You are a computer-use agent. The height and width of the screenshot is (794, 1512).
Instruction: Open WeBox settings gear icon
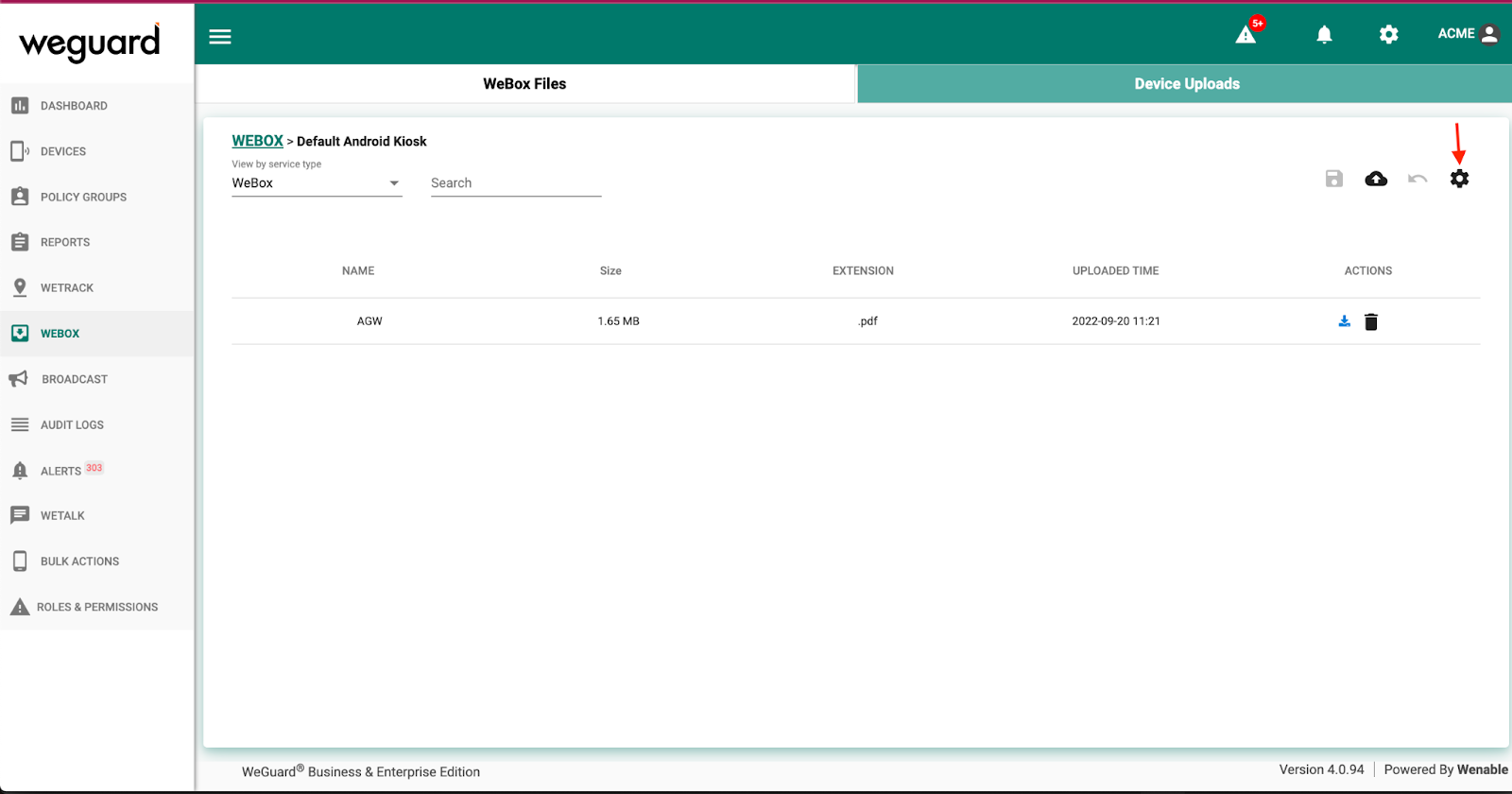1460,179
